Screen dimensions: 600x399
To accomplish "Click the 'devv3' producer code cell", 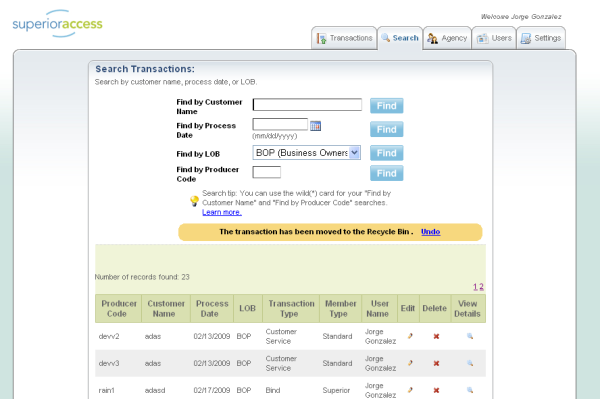I will (109, 363).
